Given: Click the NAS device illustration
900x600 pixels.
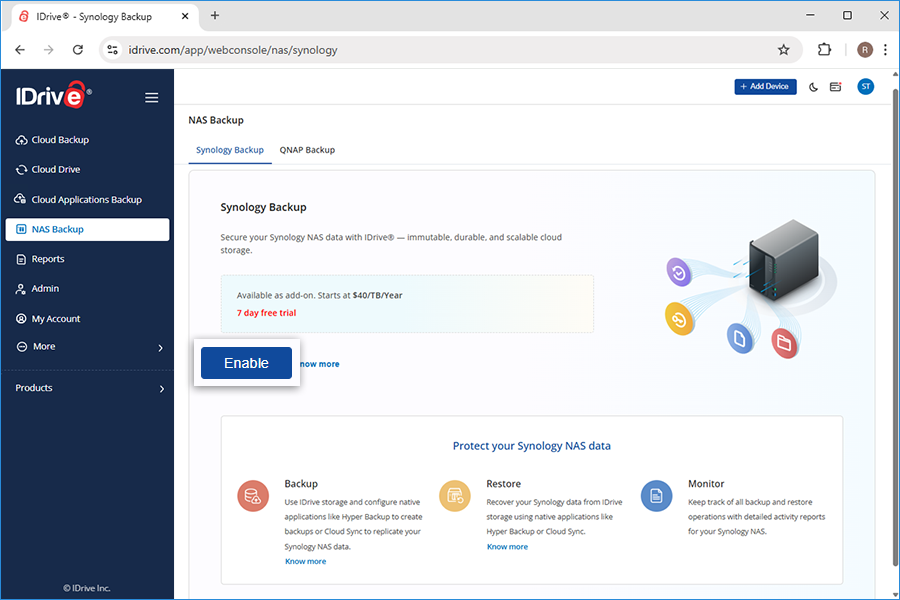Looking at the screenshot, I should 783,261.
